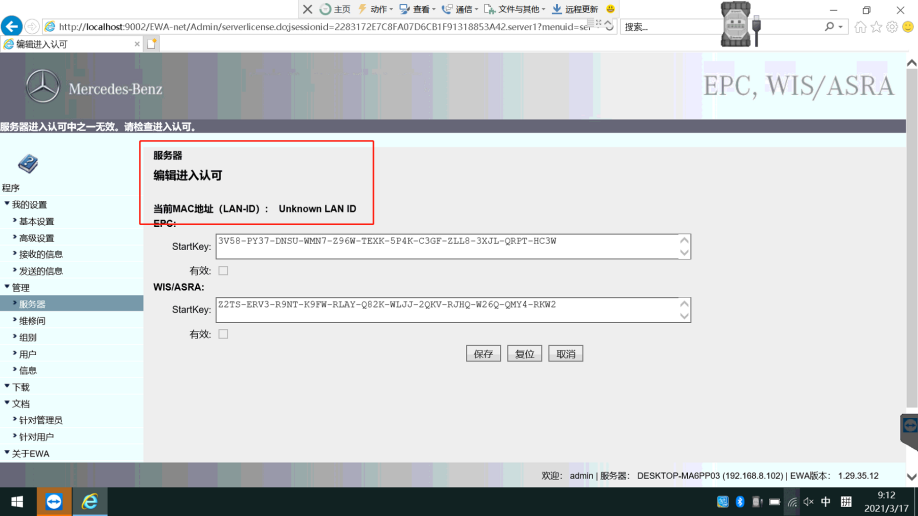Open 信息 in sidebar
This screenshot has height=516, width=918.
point(28,370)
